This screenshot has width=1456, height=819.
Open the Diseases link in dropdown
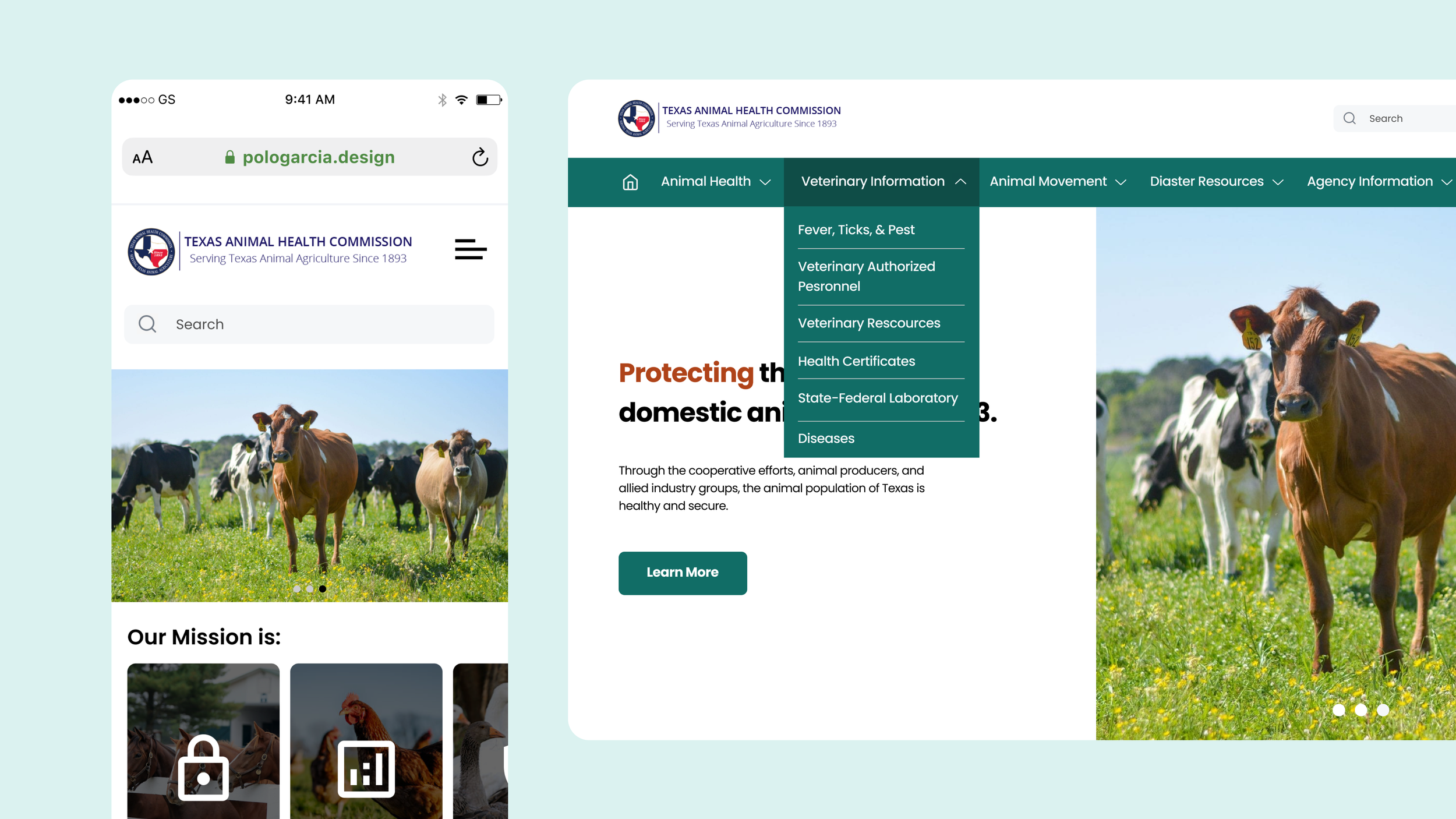(x=826, y=438)
